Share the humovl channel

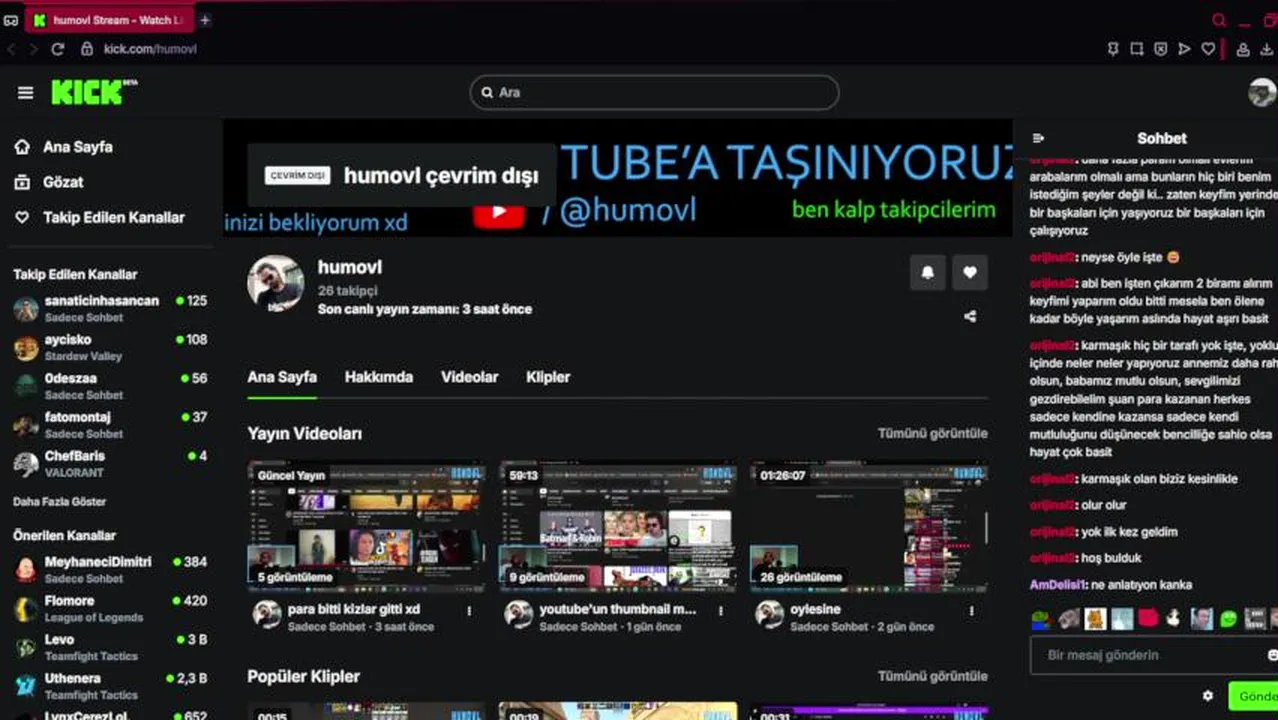[970, 316]
